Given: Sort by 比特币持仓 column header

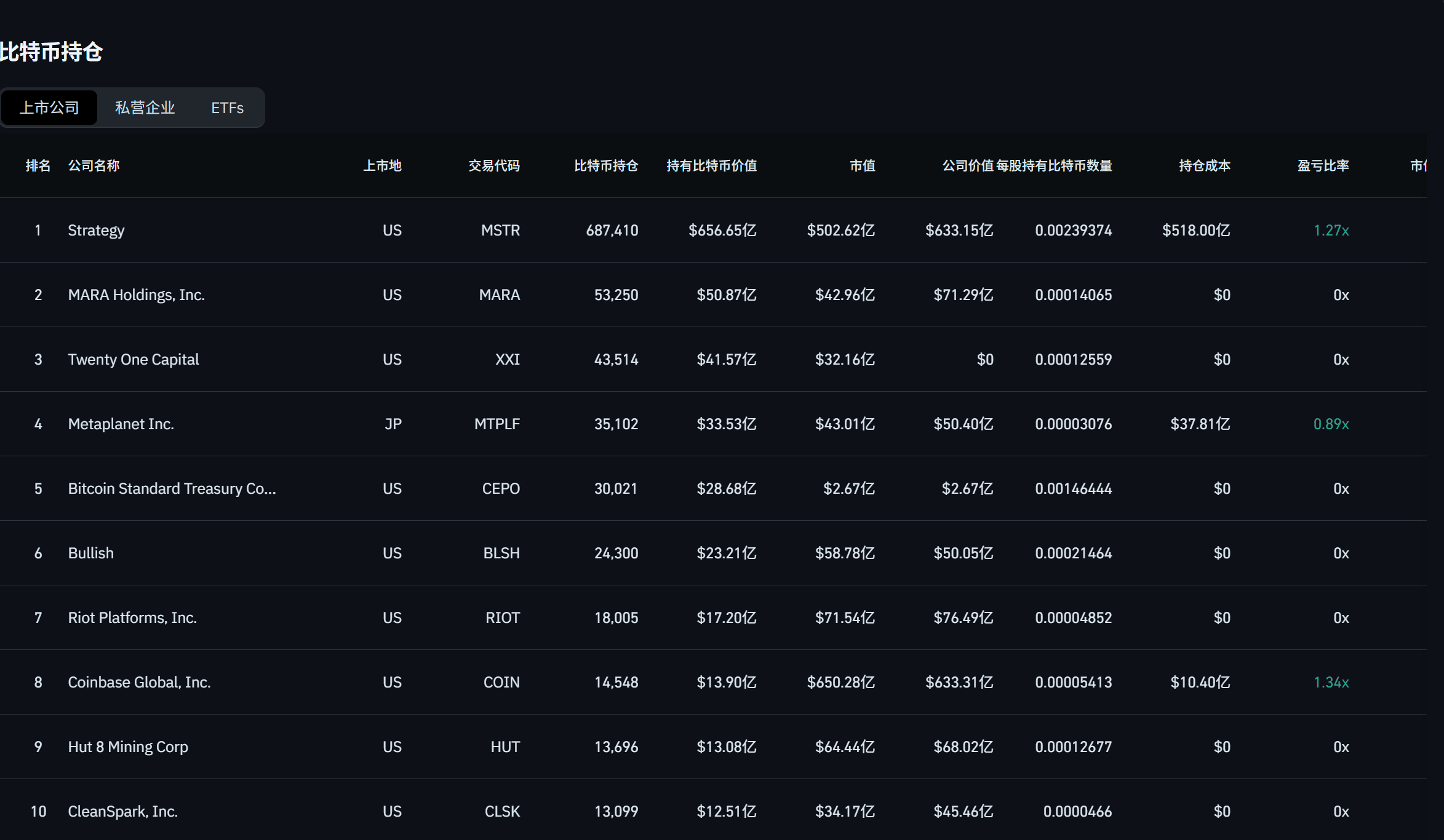Looking at the screenshot, I should (605, 165).
